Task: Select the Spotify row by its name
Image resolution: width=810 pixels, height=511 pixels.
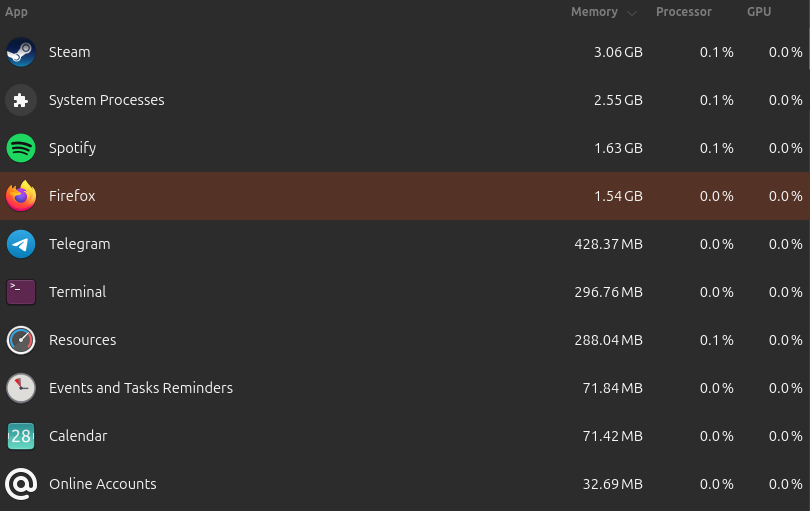Action: click(72, 148)
